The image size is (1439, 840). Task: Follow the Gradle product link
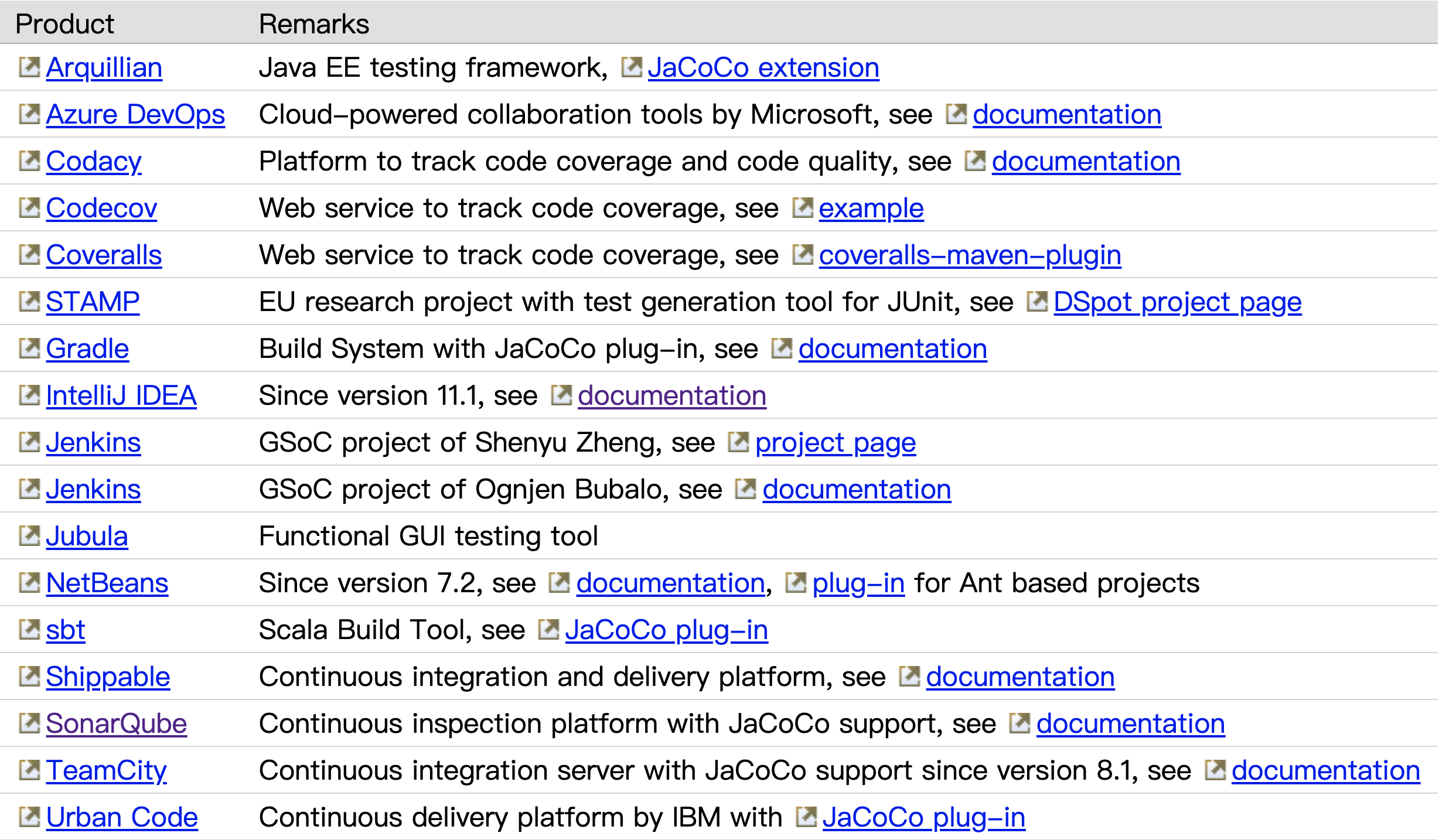pos(87,349)
